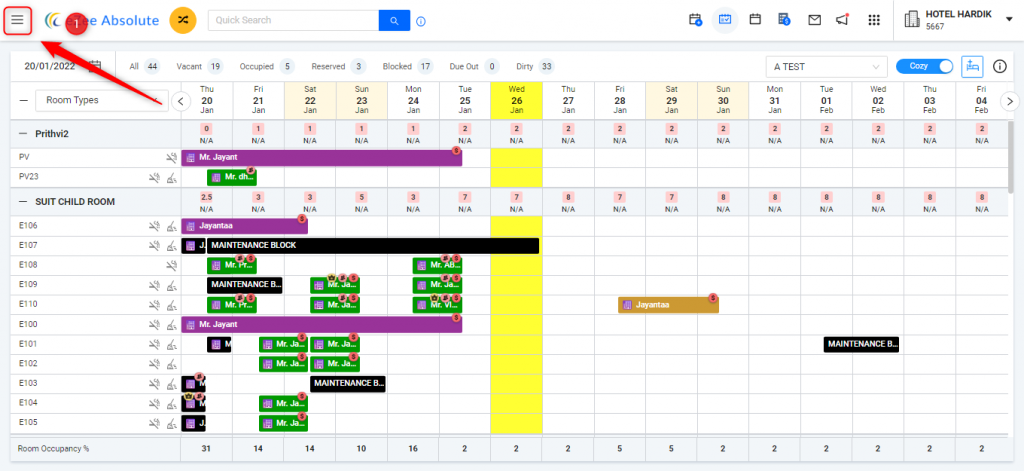The height and width of the screenshot is (471, 1024).
Task: Open the legend info icon near Cozy
Action: click(999, 66)
